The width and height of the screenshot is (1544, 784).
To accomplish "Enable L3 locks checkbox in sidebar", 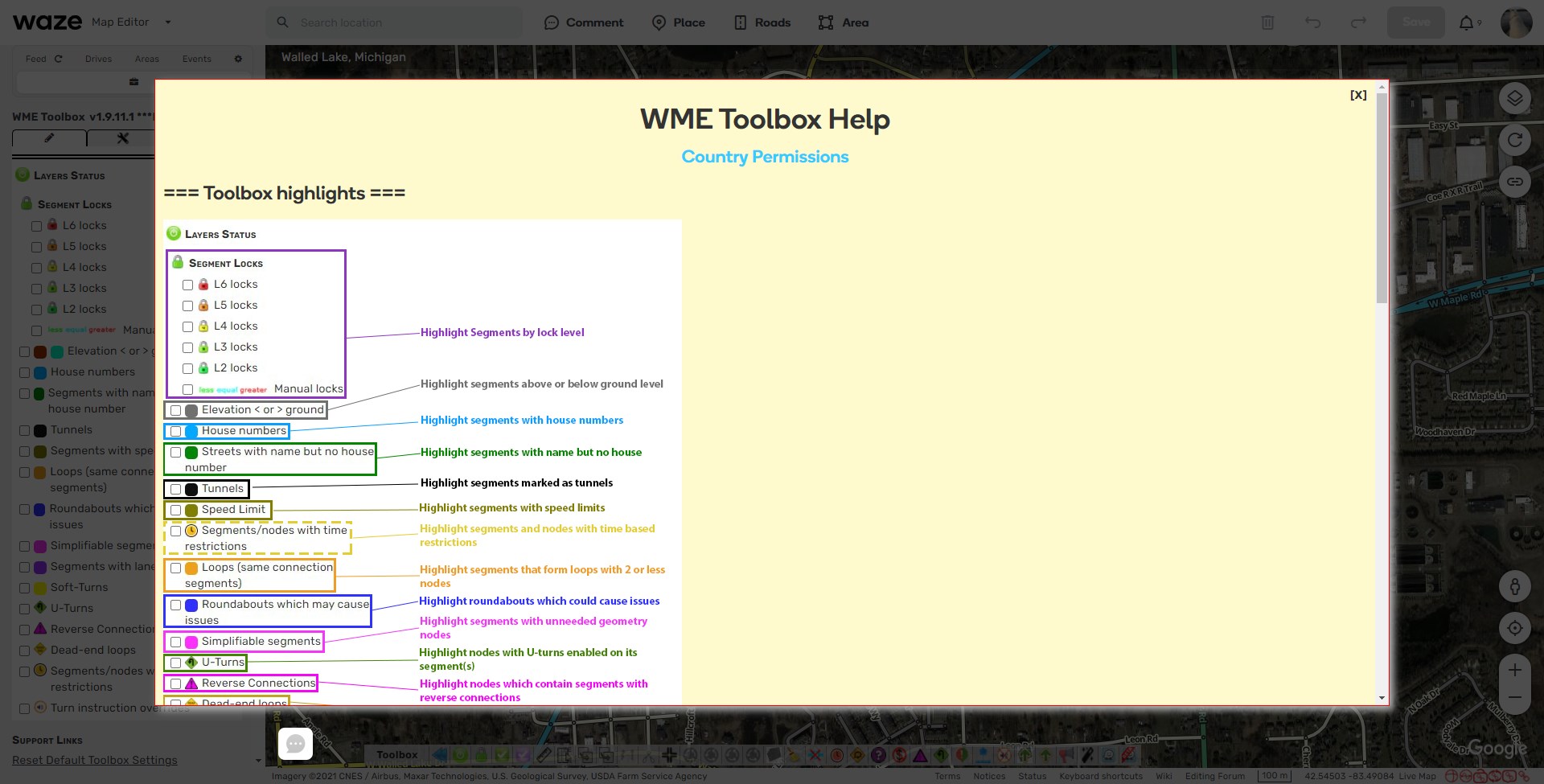I will (36, 289).
